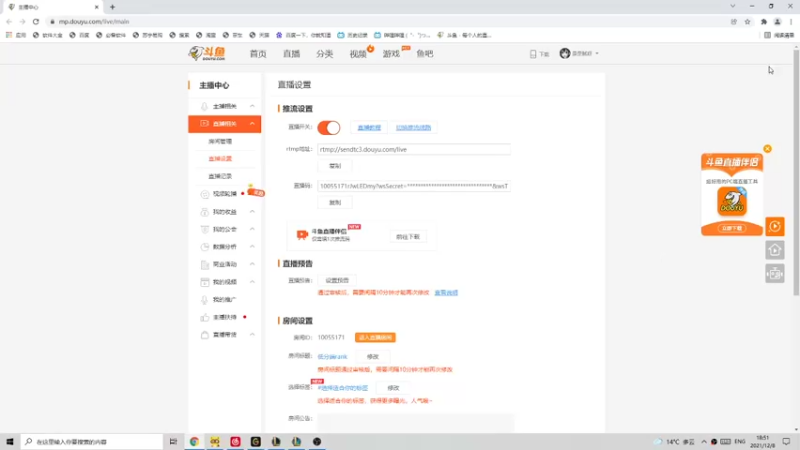
Task: Open 游戏 in top navigation
Action: (x=391, y=54)
